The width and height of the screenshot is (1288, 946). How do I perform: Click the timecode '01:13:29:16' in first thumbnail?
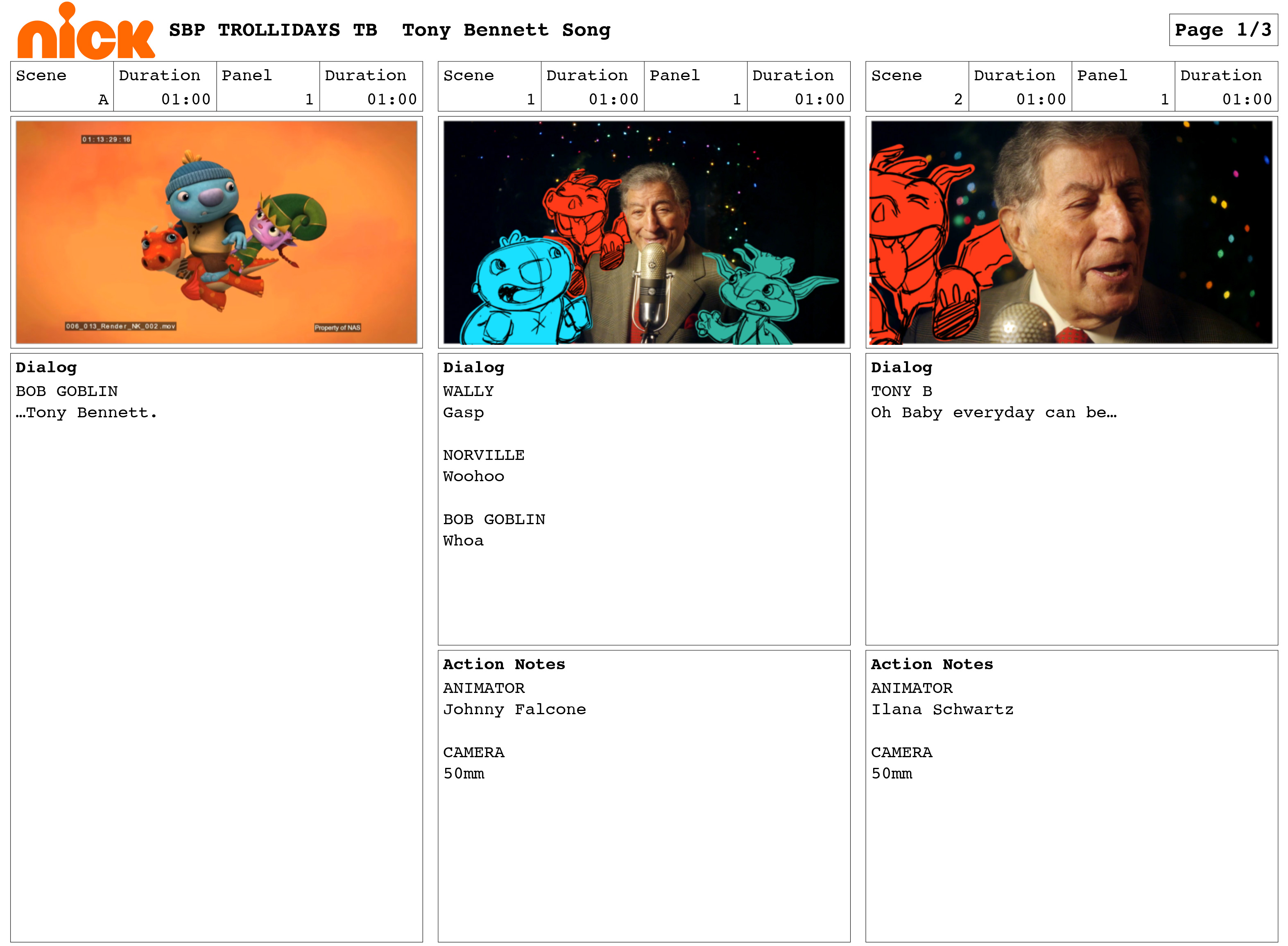click(x=106, y=139)
